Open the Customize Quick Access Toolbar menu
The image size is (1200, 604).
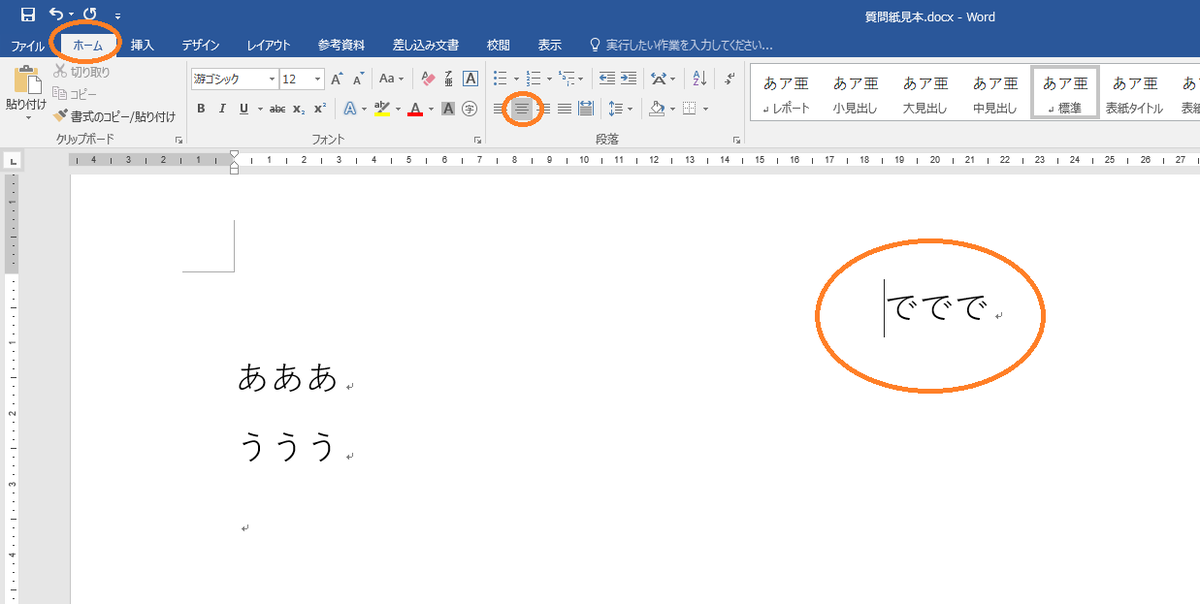118,16
